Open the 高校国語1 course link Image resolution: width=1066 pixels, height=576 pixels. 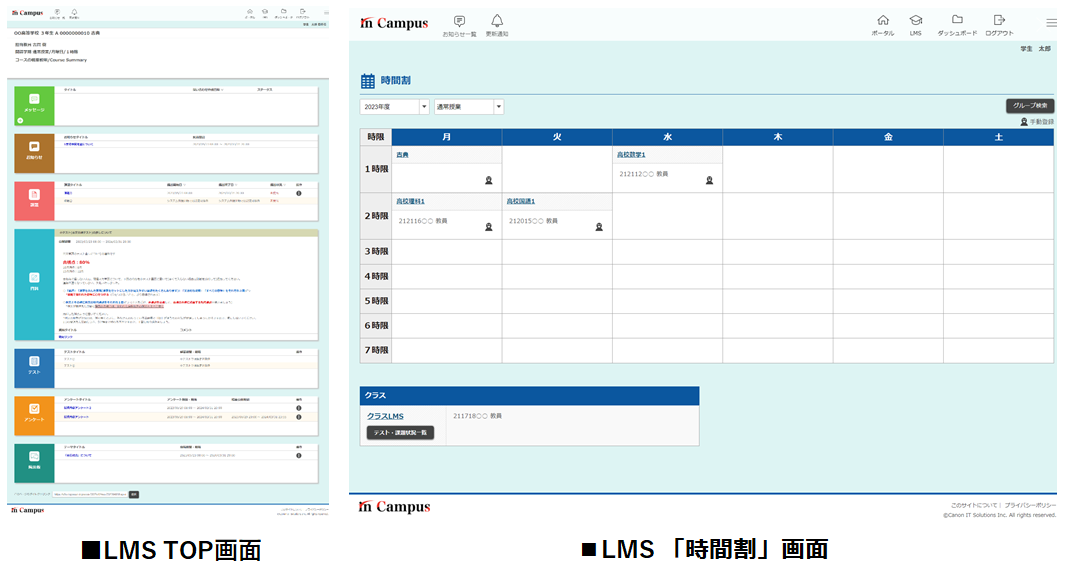[520, 201]
